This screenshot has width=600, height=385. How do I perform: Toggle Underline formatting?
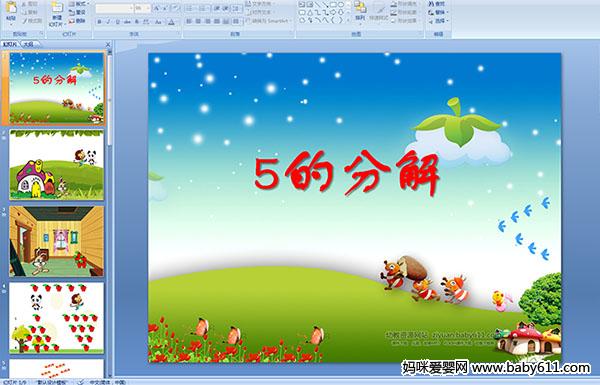118,22
